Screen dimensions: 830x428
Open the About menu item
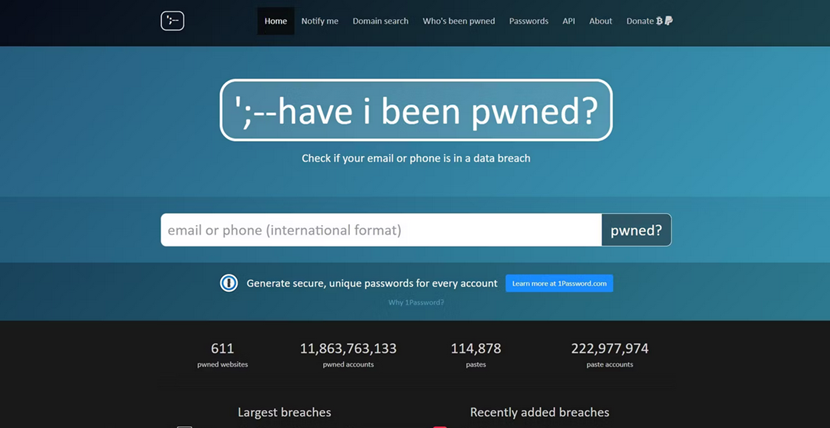point(600,21)
